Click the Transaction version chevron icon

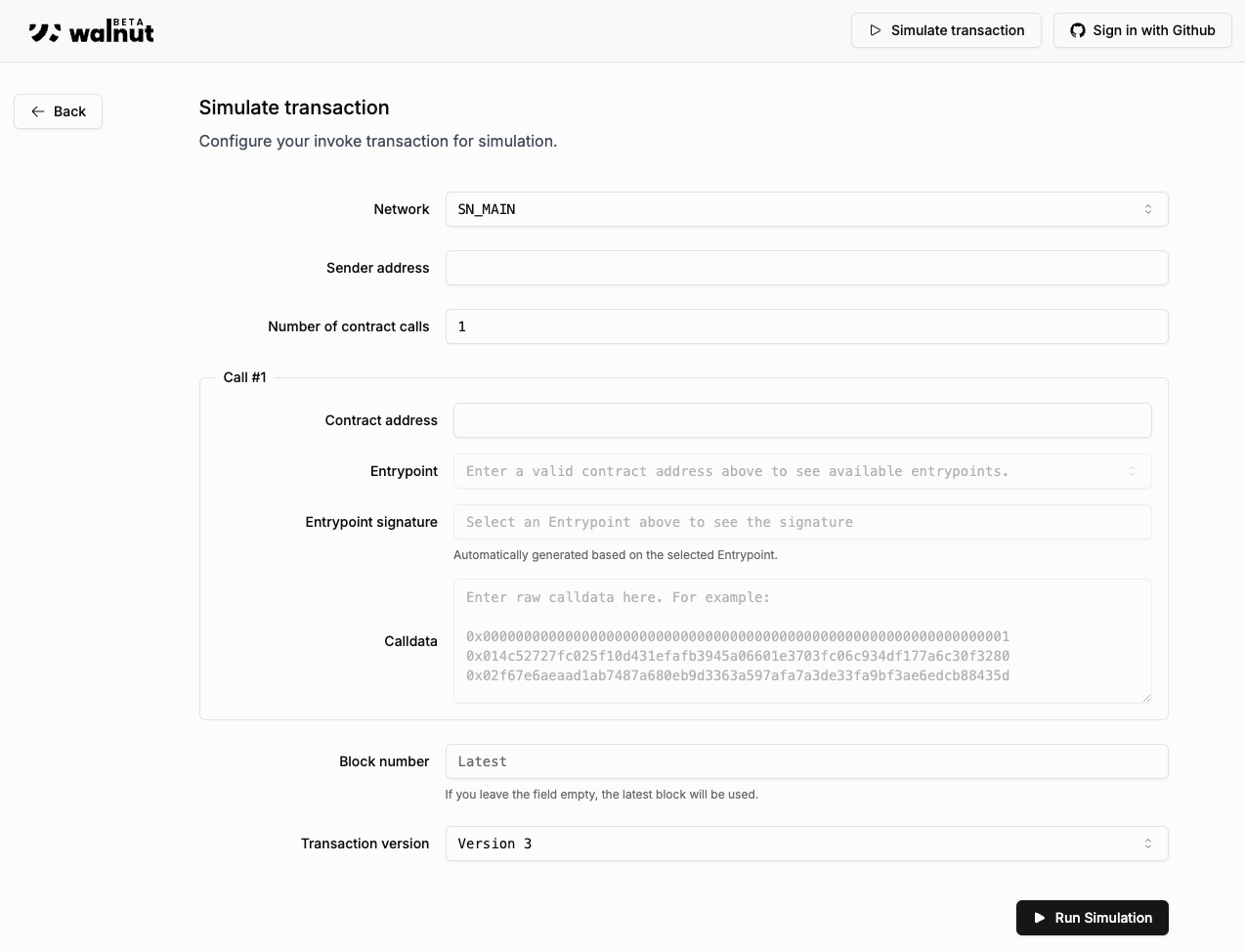tap(1147, 844)
